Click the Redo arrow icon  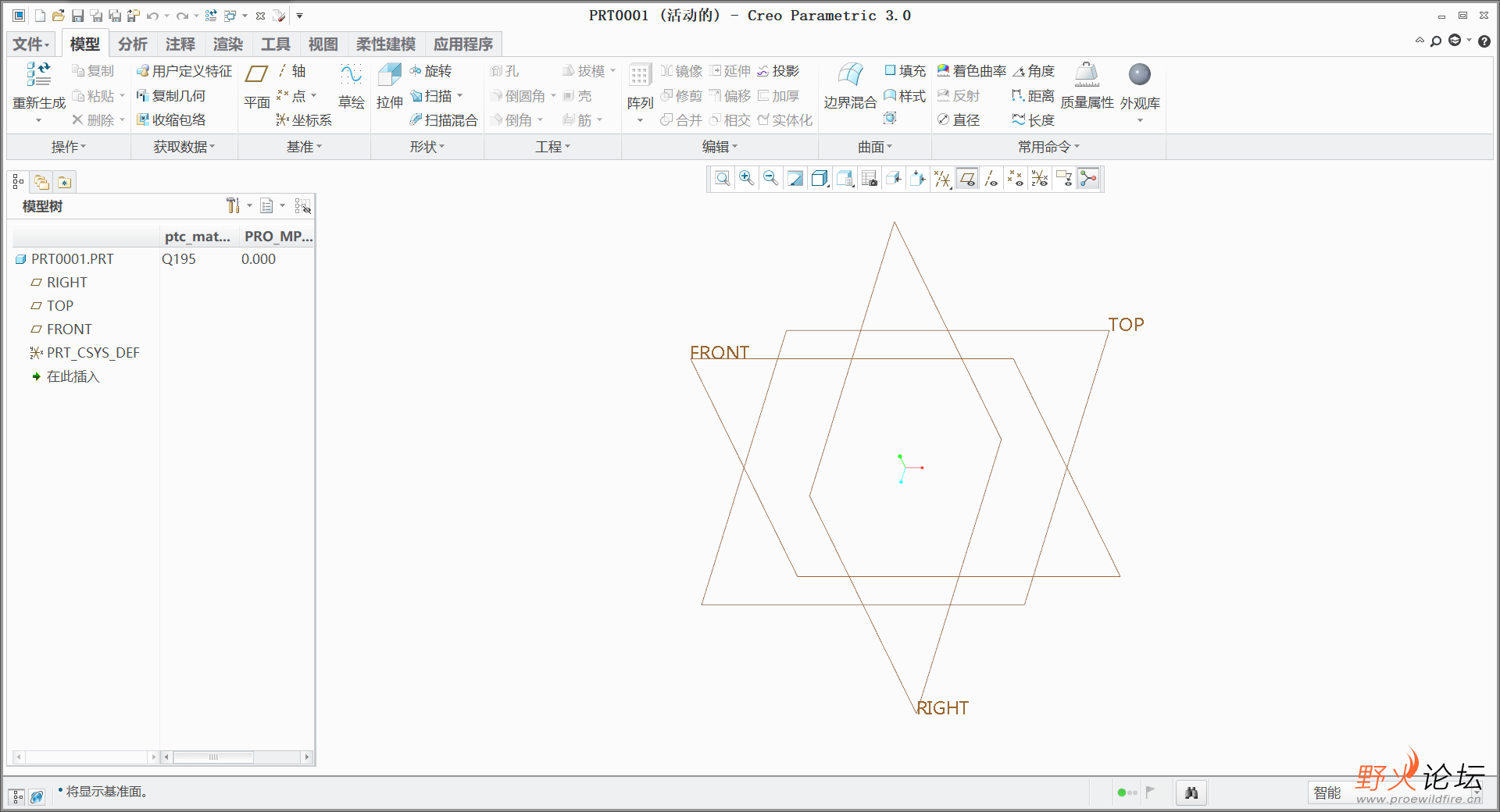click(x=182, y=16)
